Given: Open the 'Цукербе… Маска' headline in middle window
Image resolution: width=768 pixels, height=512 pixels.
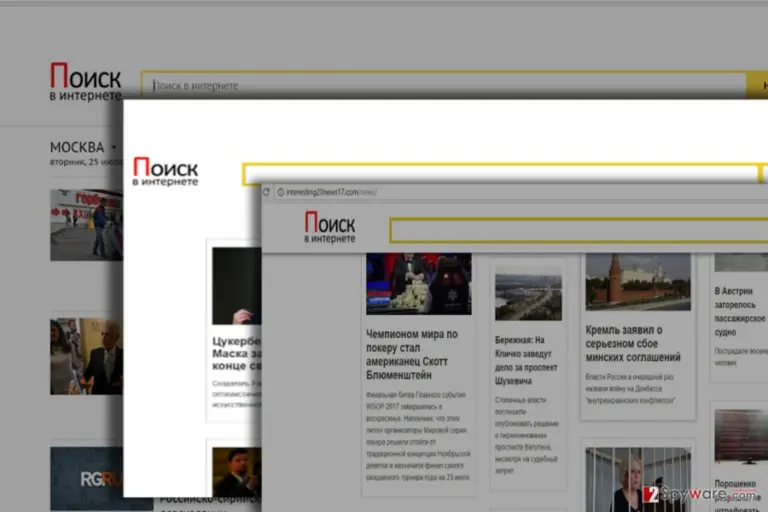Looking at the screenshot, I should point(237,353).
